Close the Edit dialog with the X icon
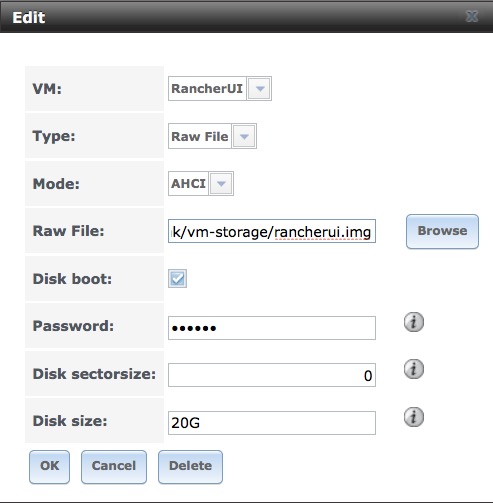Image resolution: width=493 pixels, height=503 pixels. point(472,16)
